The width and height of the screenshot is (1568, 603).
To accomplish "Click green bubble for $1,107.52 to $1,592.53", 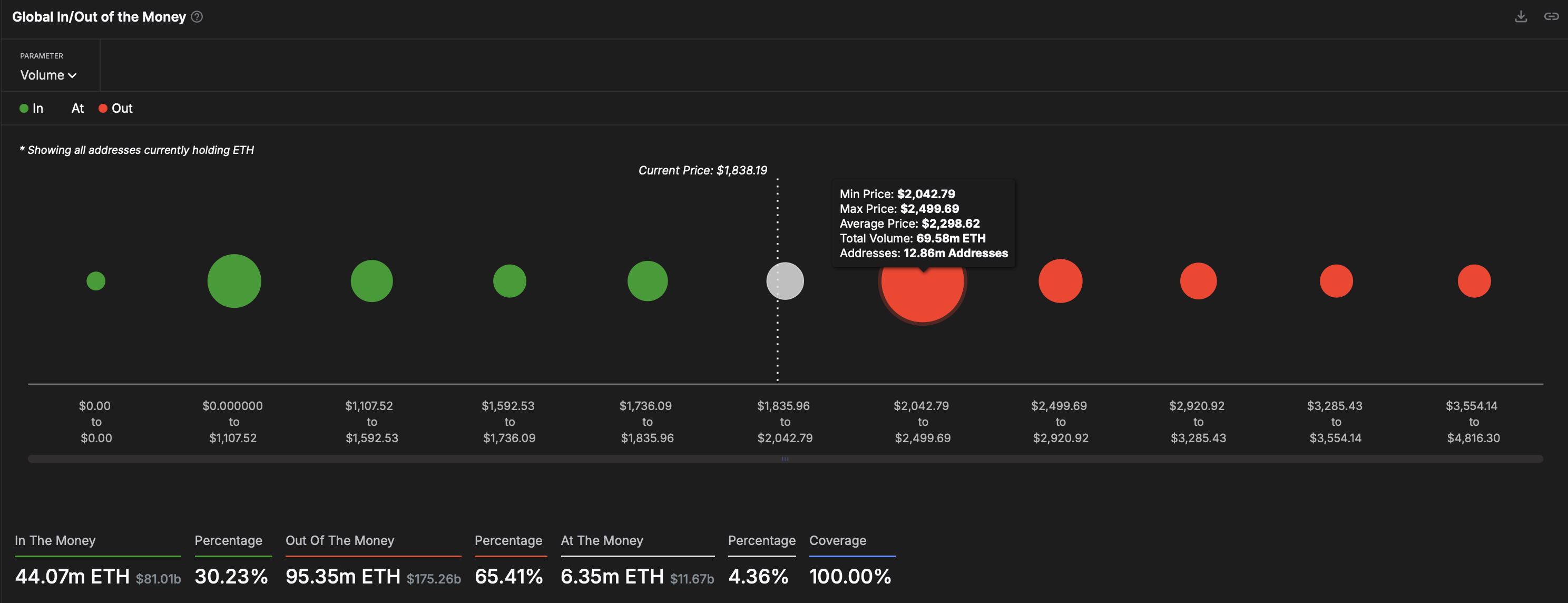I will pyautogui.click(x=371, y=281).
